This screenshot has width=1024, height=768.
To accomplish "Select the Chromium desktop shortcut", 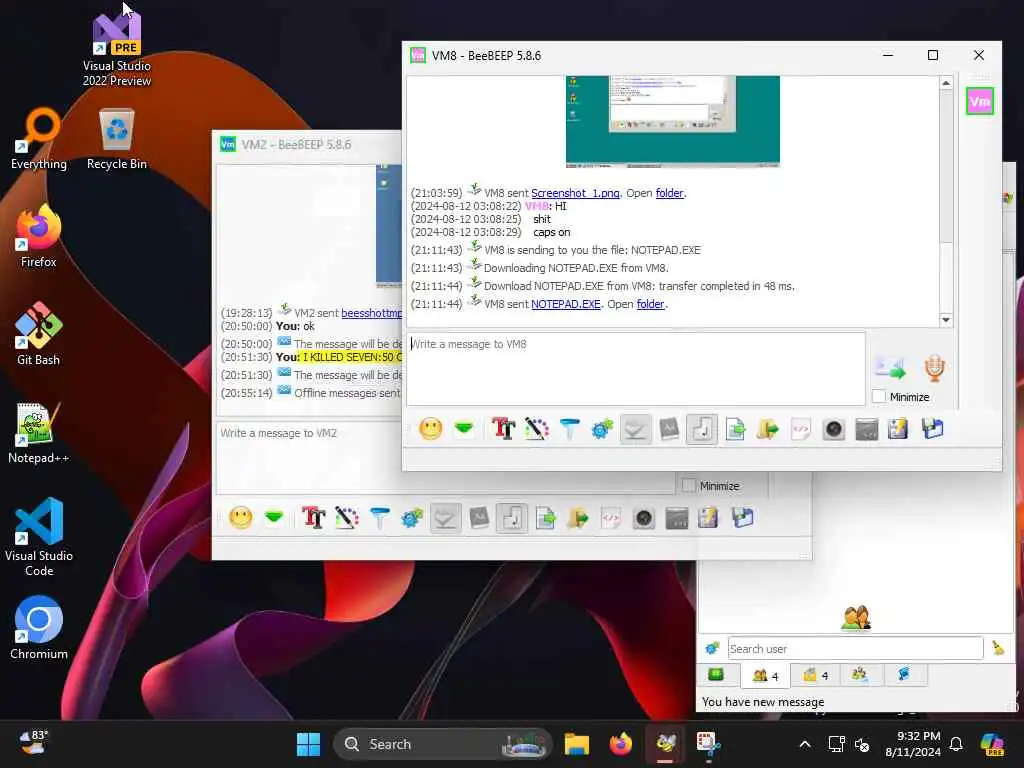I will tap(39, 628).
